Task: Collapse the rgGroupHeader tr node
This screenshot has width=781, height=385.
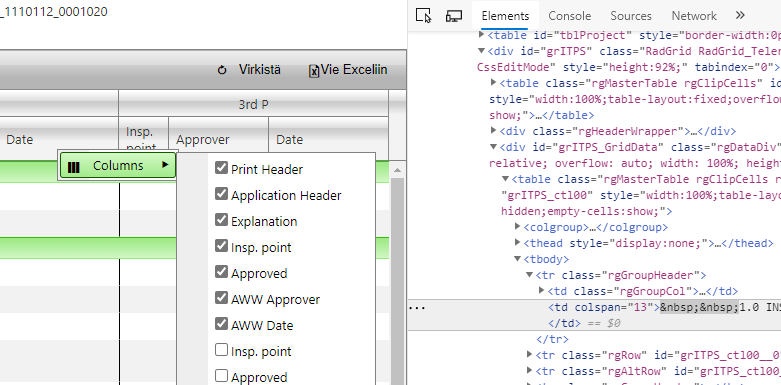Action: [x=529, y=275]
